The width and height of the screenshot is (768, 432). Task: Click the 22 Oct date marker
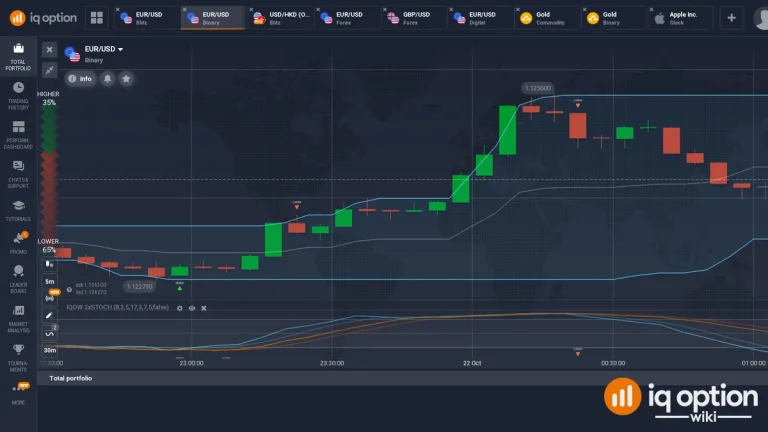(x=472, y=363)
